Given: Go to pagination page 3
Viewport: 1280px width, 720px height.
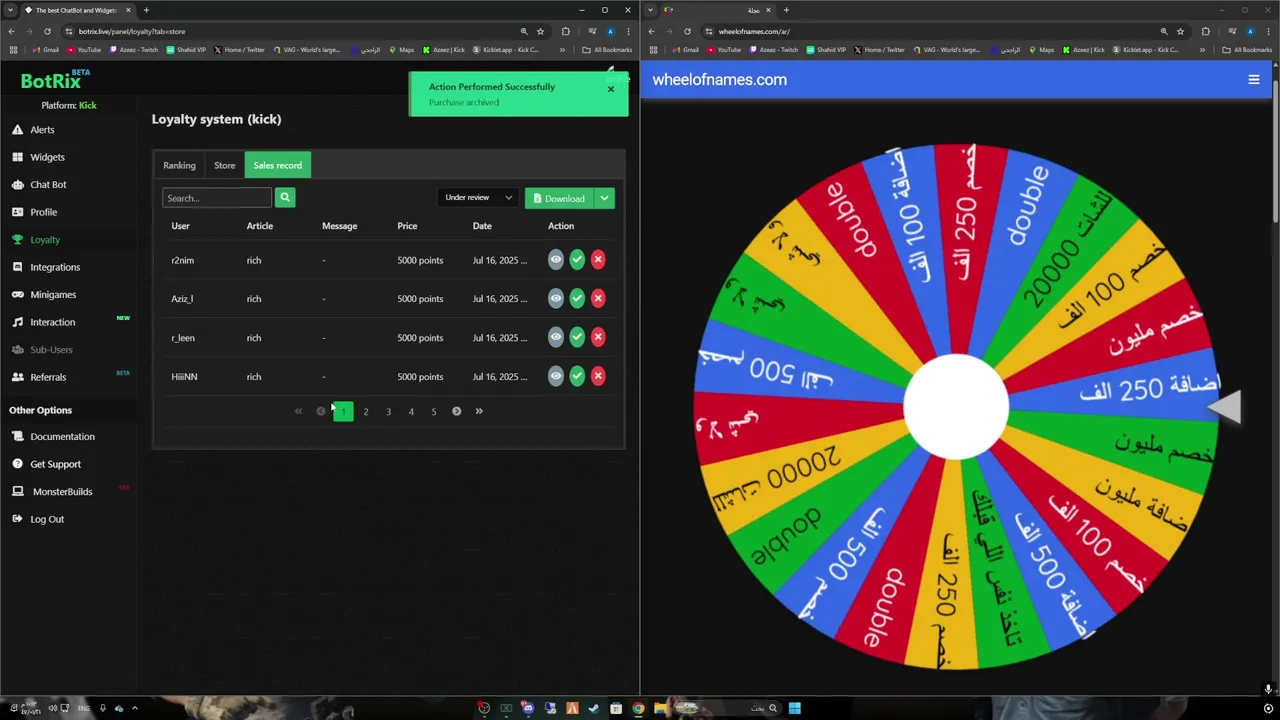Looking at the screenshot, I should point(388,411).
